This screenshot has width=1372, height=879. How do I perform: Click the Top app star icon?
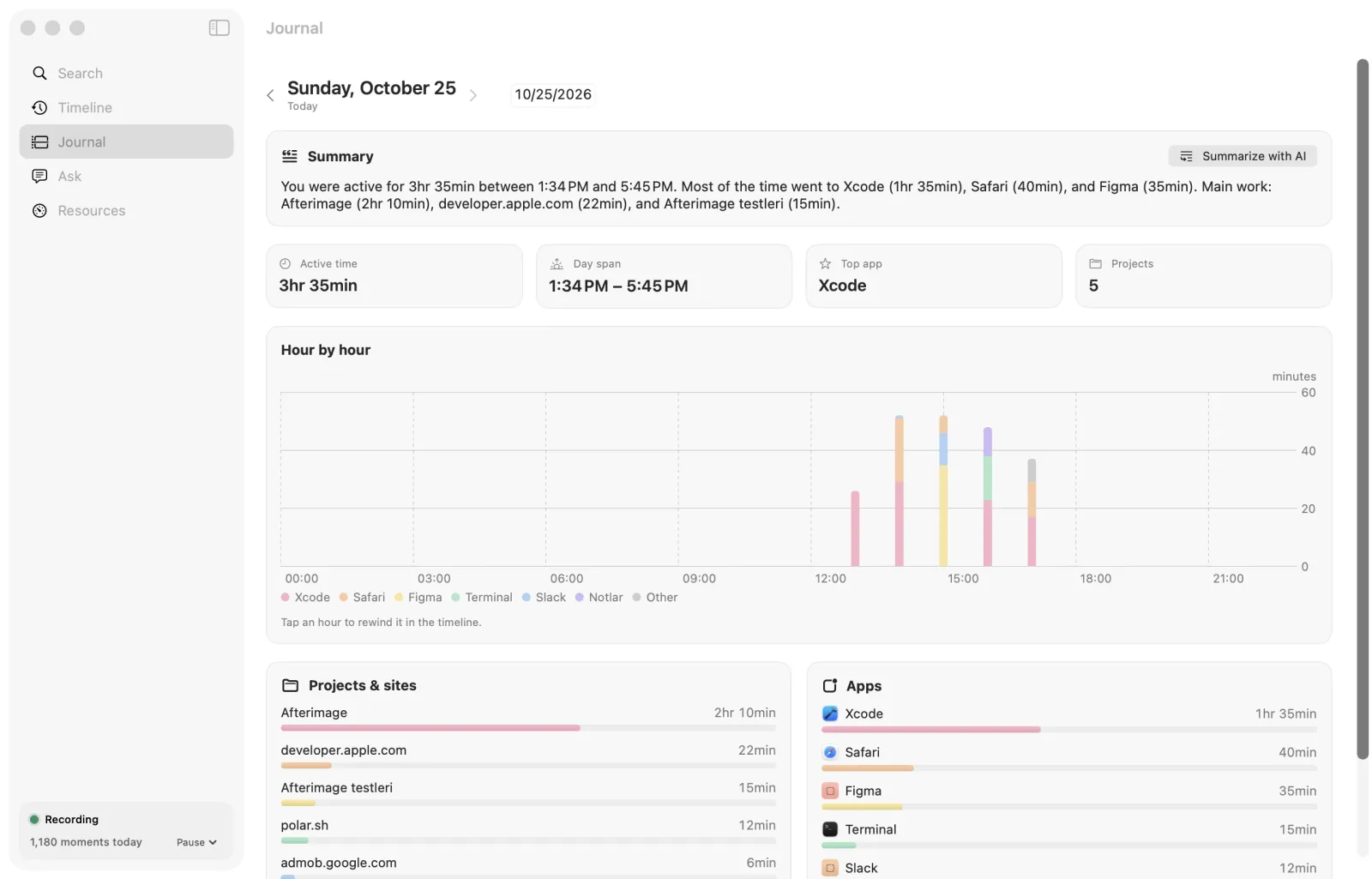coord(825,264)
